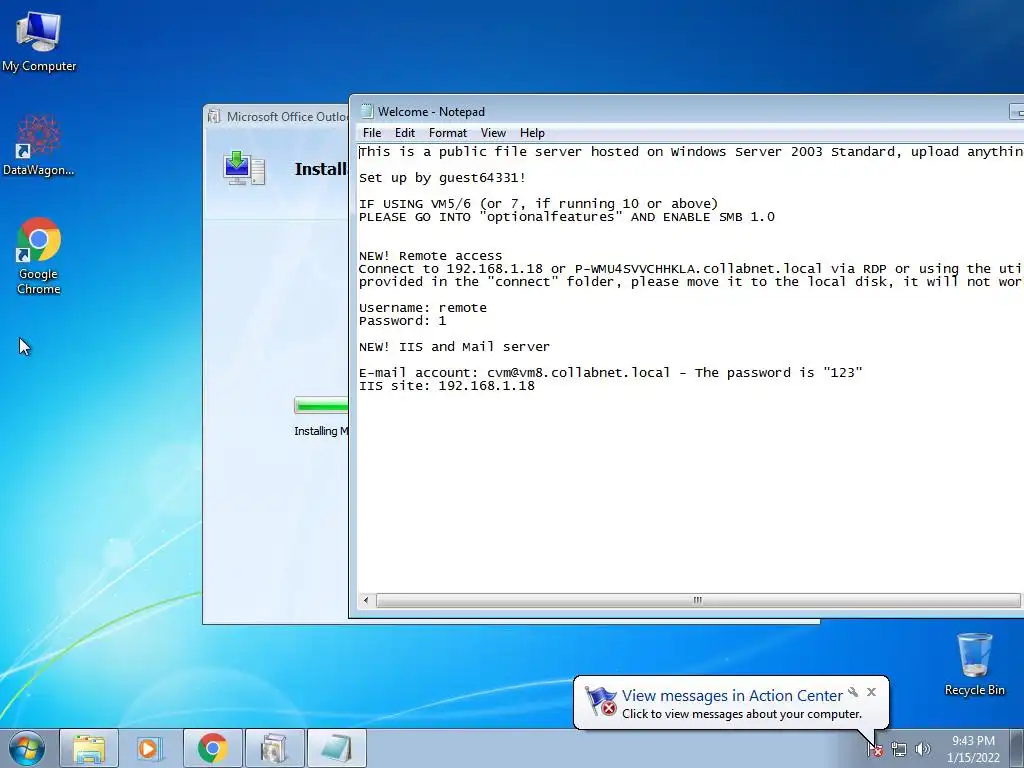Open Notepad View menu
Viewport: 1024px width, 768px height.
493,133
